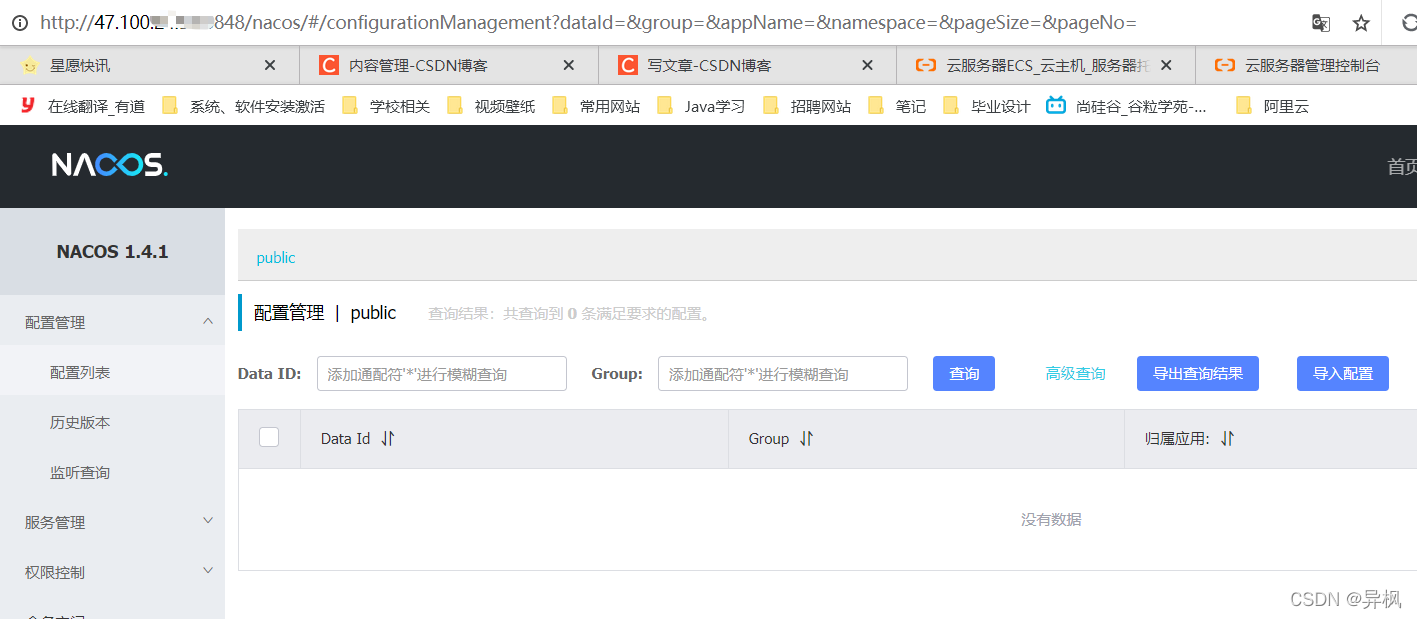The width and height of the screenshot is (1417, 619).
Task: Open 配置列表 in the sidebar
Action: coord(112,372)
